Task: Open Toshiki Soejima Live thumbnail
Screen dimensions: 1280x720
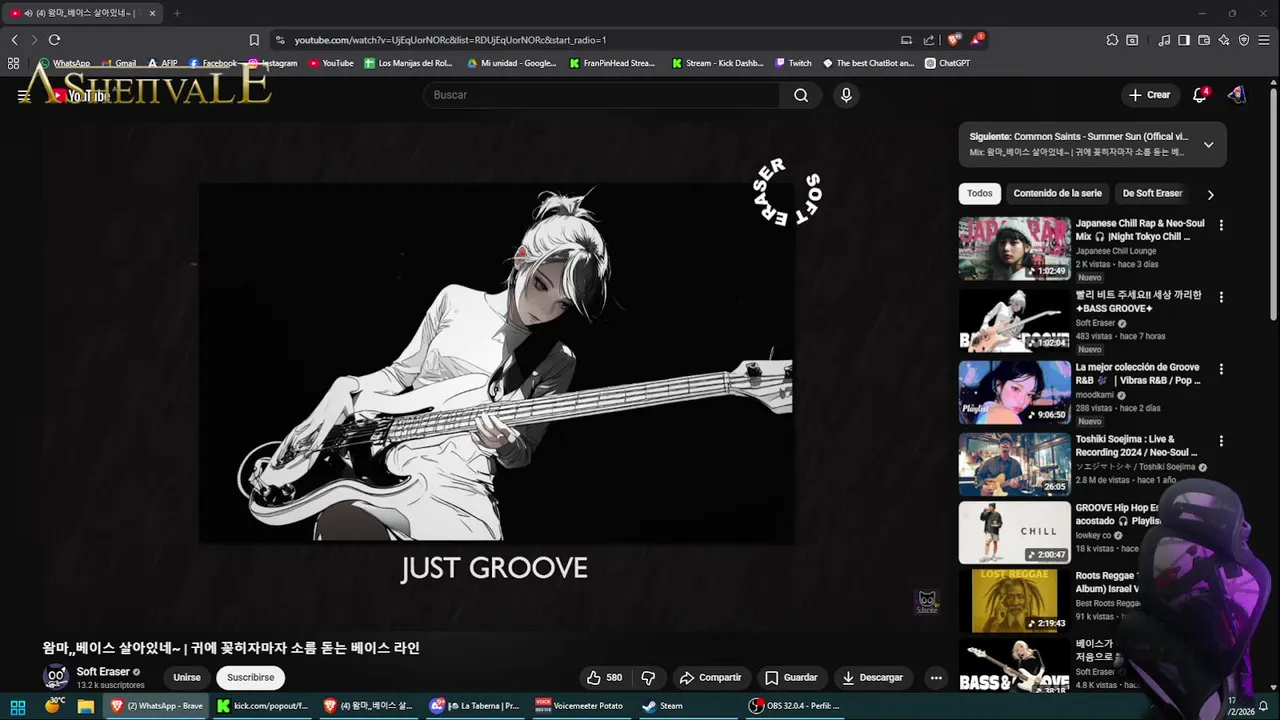Action: (1014, 465)
